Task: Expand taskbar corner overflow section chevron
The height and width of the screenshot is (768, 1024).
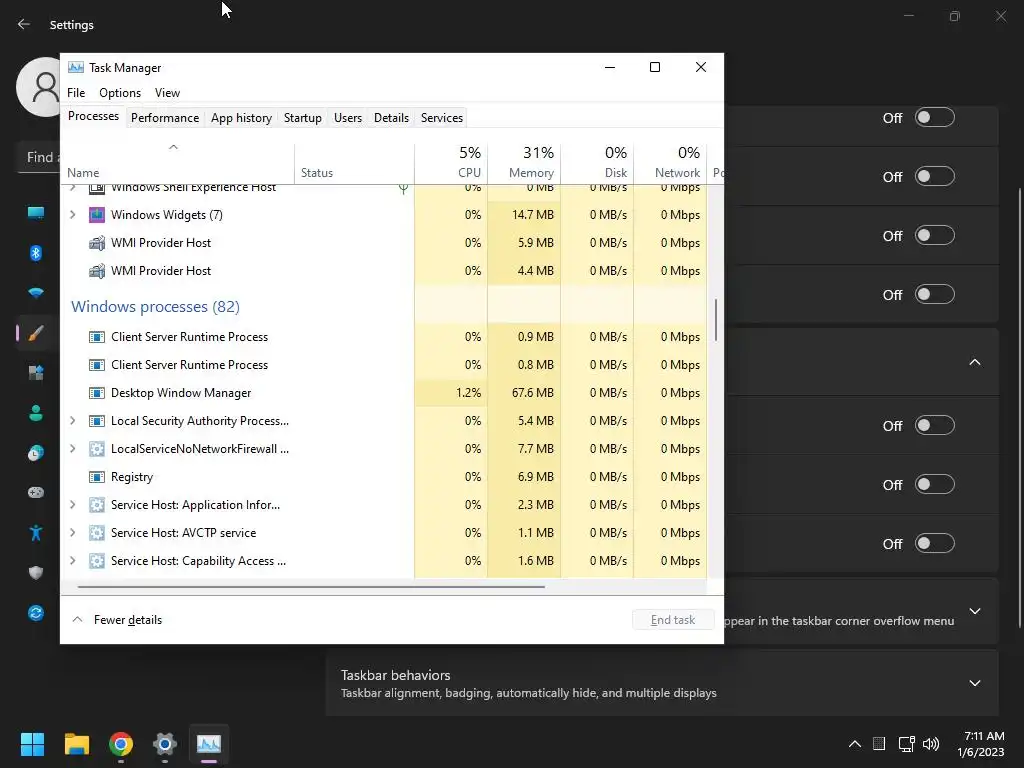Action: [975, 611]
